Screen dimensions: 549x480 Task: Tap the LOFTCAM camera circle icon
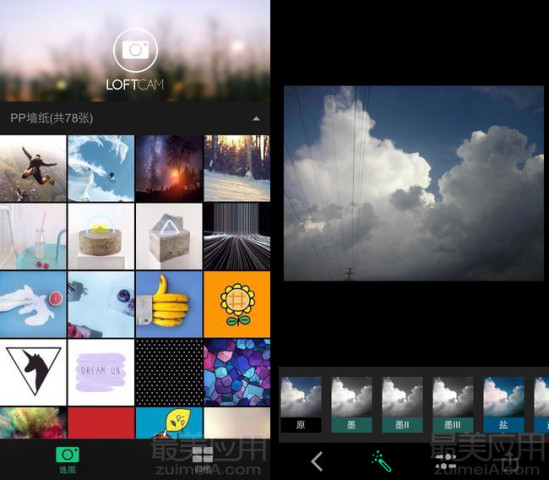click(x=135, y=50)
